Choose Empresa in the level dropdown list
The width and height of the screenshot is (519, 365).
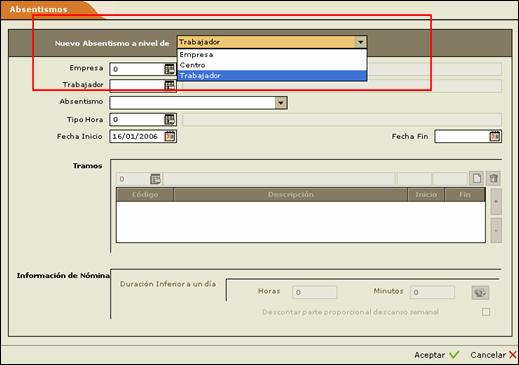[272, 54]
